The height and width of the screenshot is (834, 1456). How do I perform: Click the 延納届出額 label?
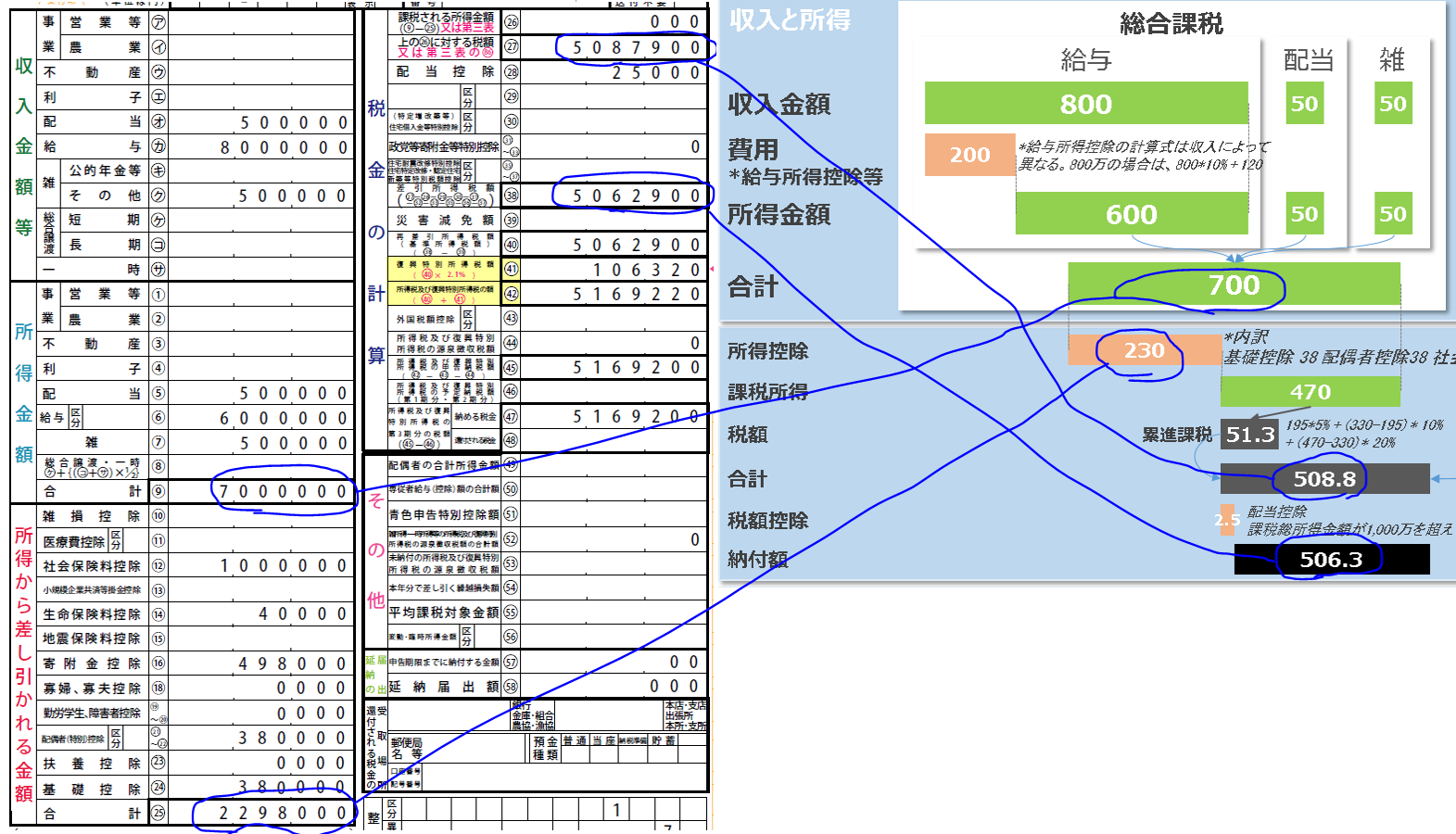444,687
